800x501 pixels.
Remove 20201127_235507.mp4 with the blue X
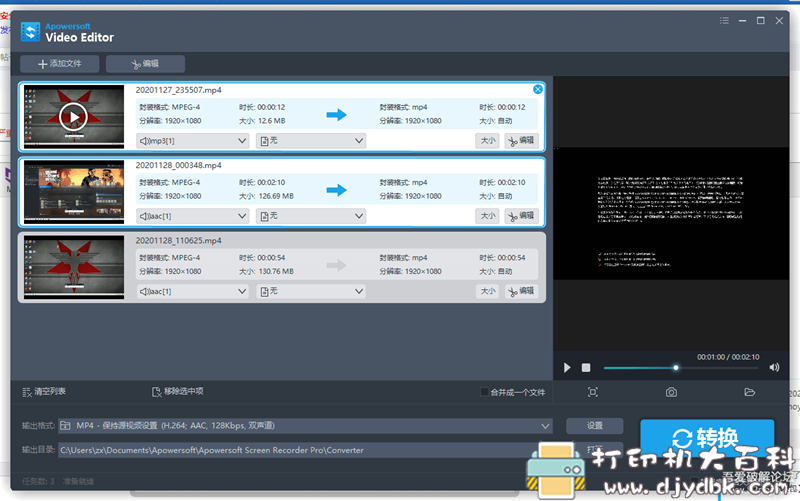(537, 89)
